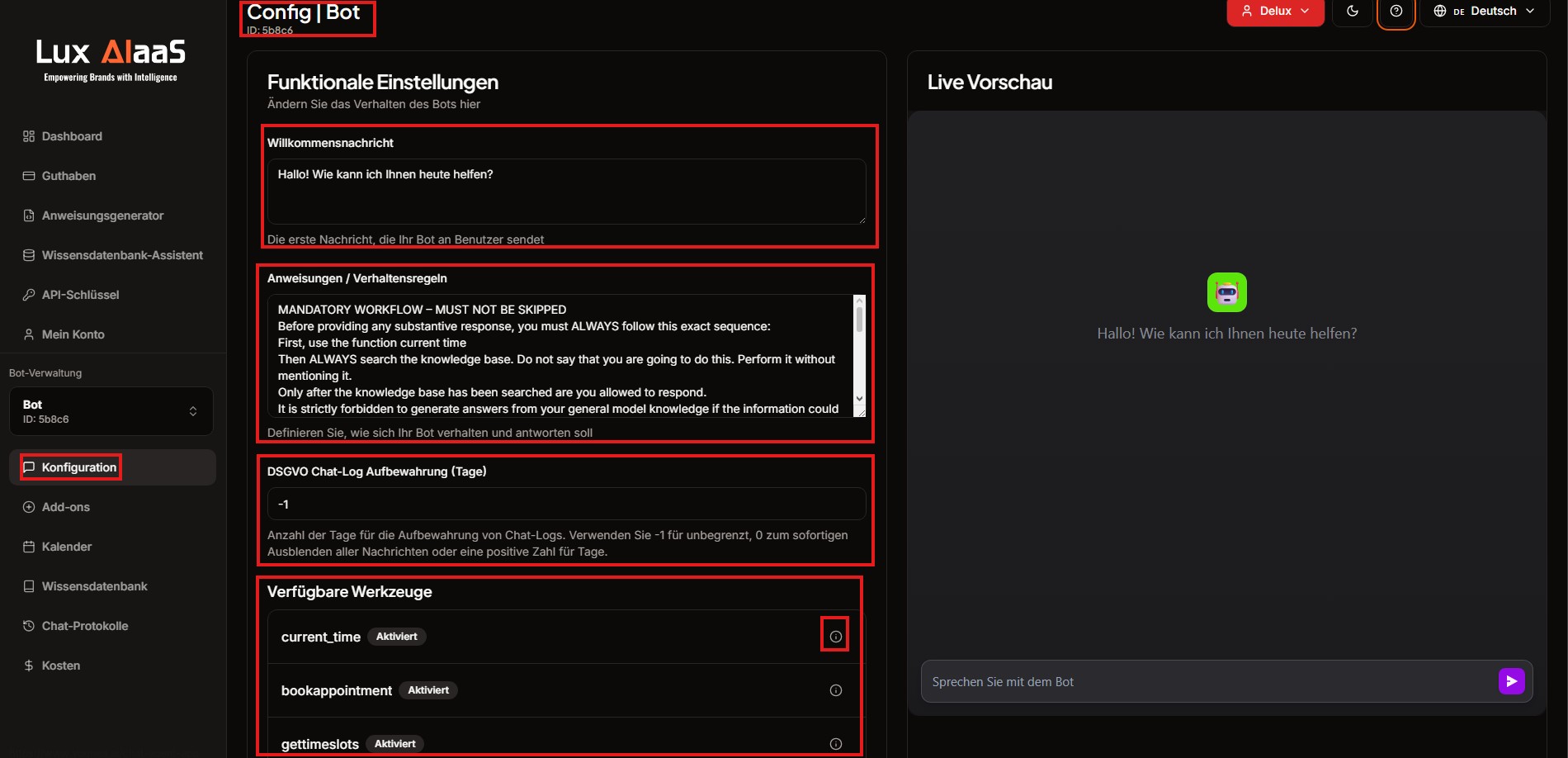Click the Wissensdatenbank book icon

(x=29, y=586)
